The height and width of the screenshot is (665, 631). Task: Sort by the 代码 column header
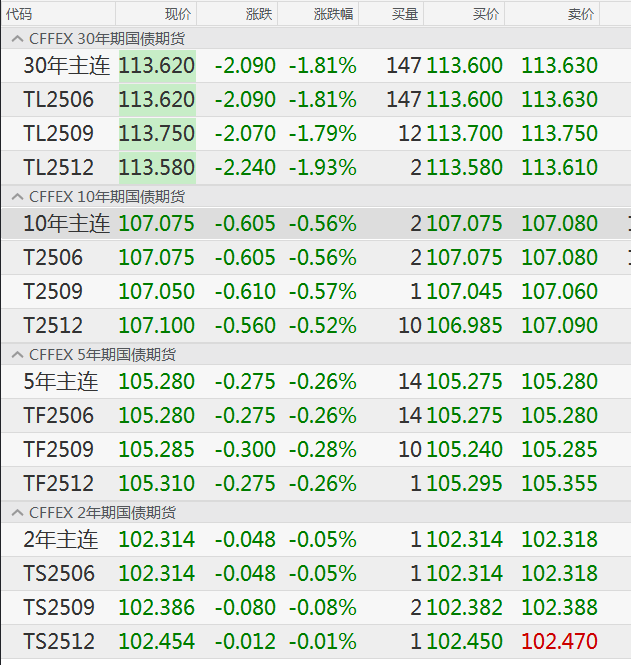point(19,14)
